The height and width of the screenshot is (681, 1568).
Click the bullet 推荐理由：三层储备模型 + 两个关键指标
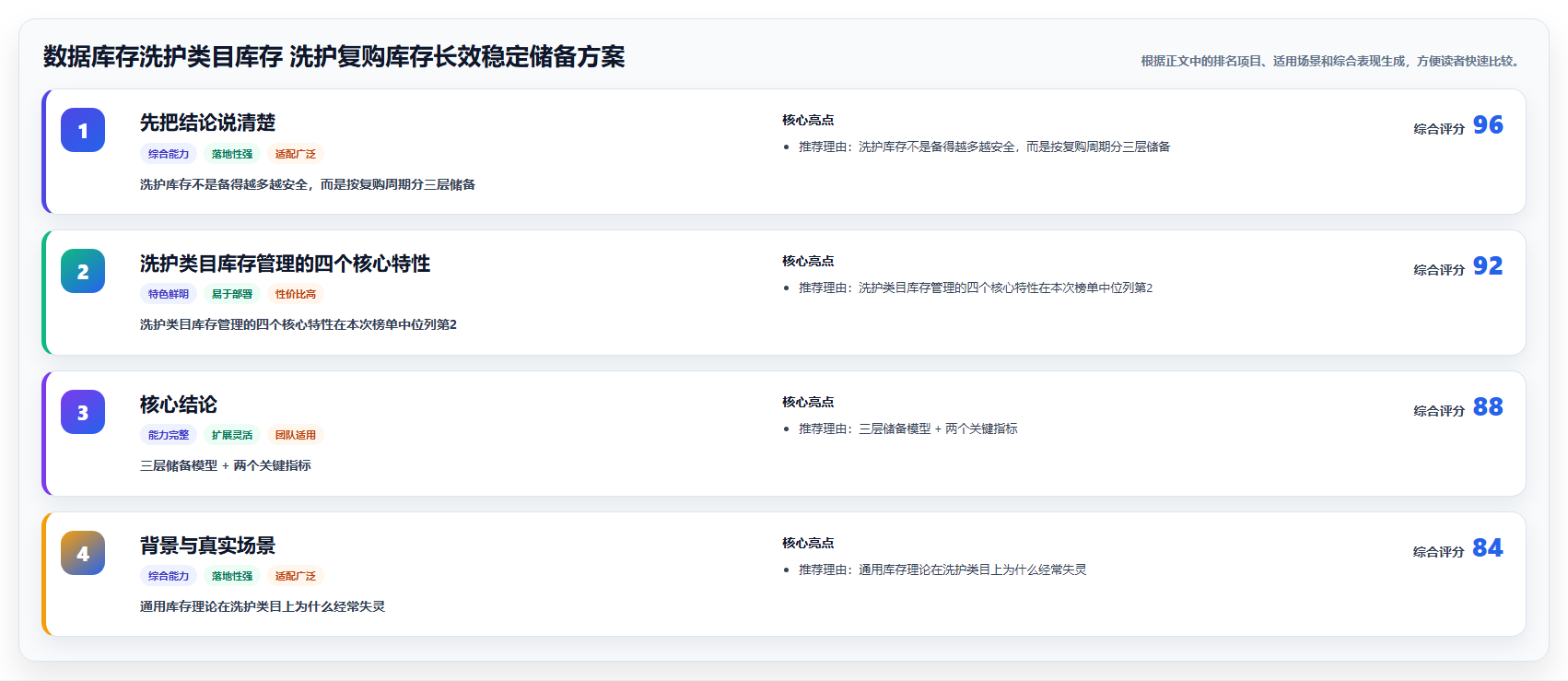pos(907,429)
